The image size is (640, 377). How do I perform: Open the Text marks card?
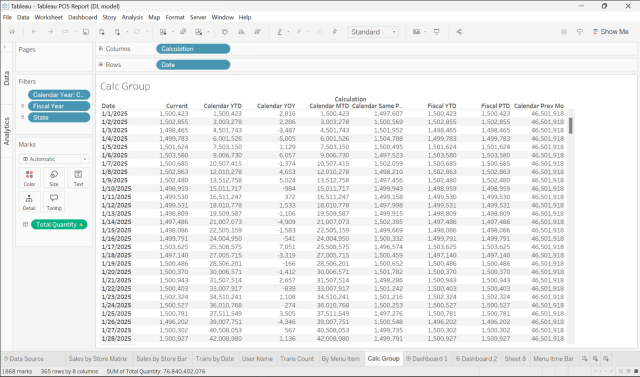pyautogui.click(x=78, y=178)
